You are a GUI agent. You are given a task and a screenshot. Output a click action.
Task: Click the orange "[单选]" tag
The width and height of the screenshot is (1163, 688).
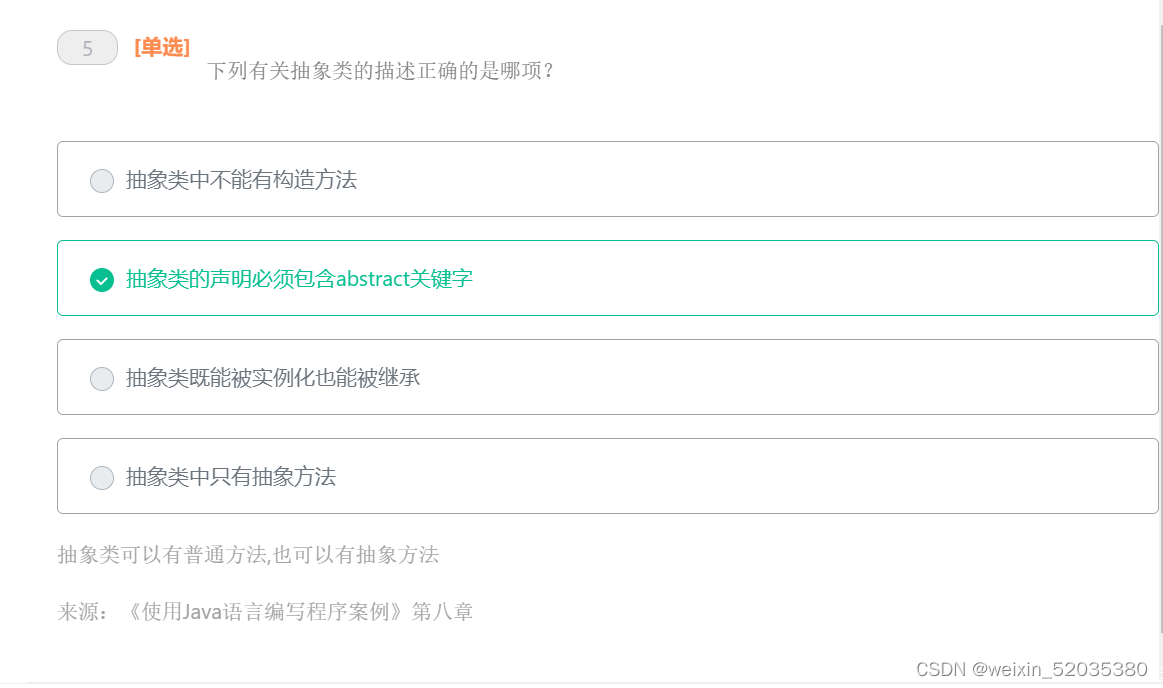pos(160,47)
